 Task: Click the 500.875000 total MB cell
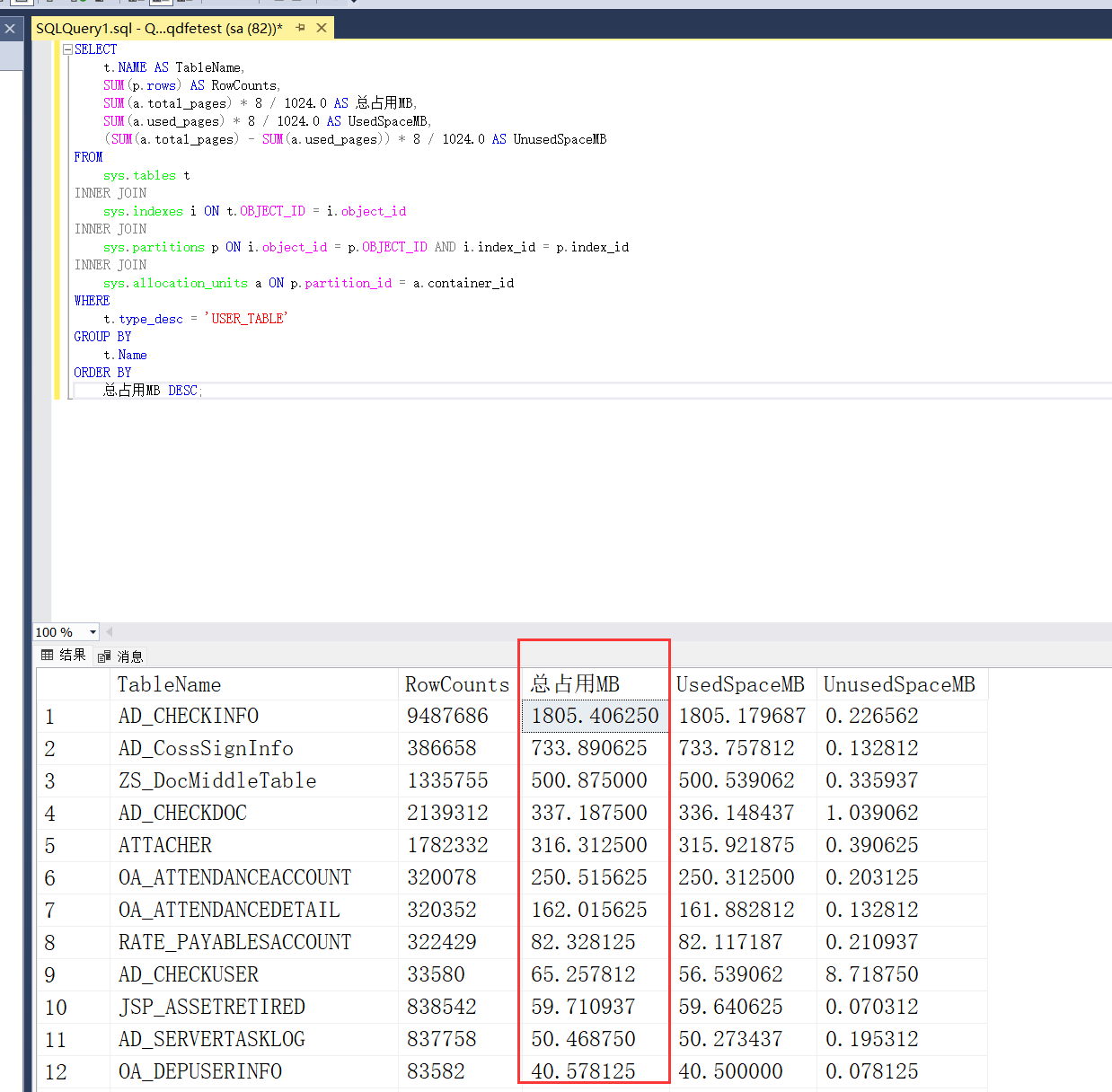pos(595,780)
